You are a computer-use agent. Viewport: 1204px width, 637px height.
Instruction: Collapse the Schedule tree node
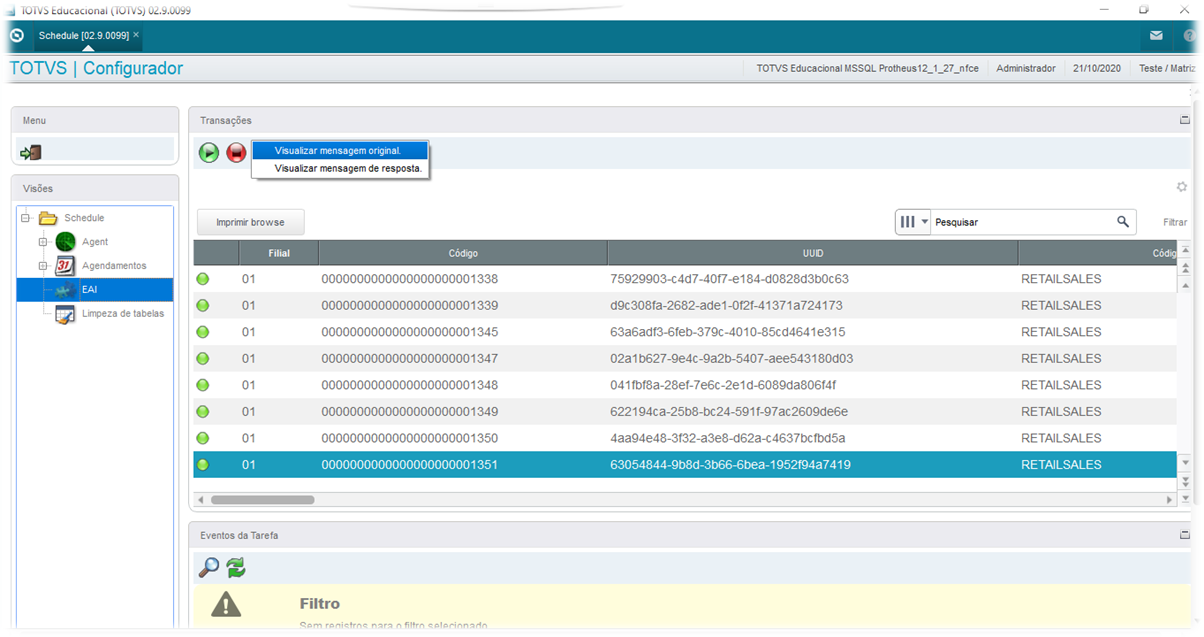click(26, 218)
